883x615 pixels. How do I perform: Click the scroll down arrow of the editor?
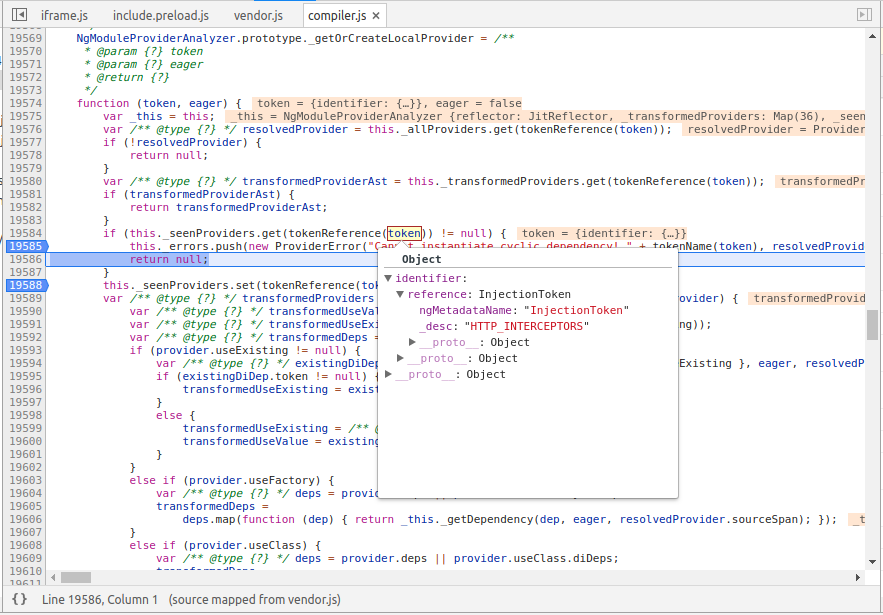[872, 561]
